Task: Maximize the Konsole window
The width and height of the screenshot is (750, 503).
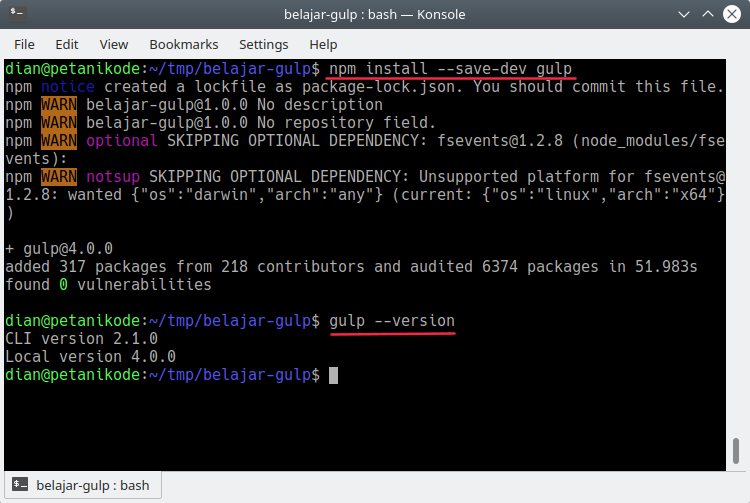Action: pos(708,14)
